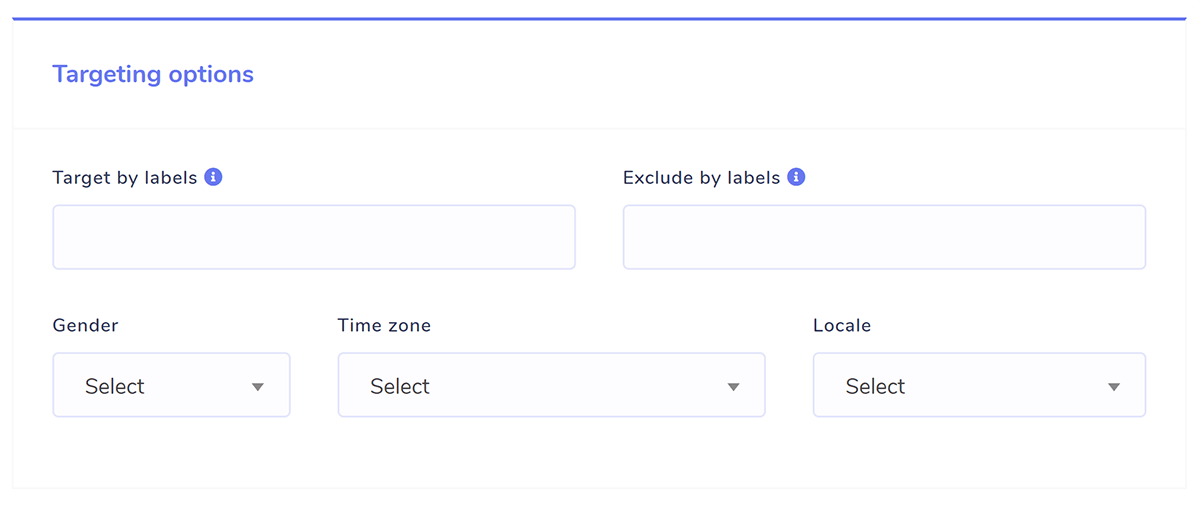Click the Exclude by labels label text
The image size is (1200, 506).
(x=701, y=178)
